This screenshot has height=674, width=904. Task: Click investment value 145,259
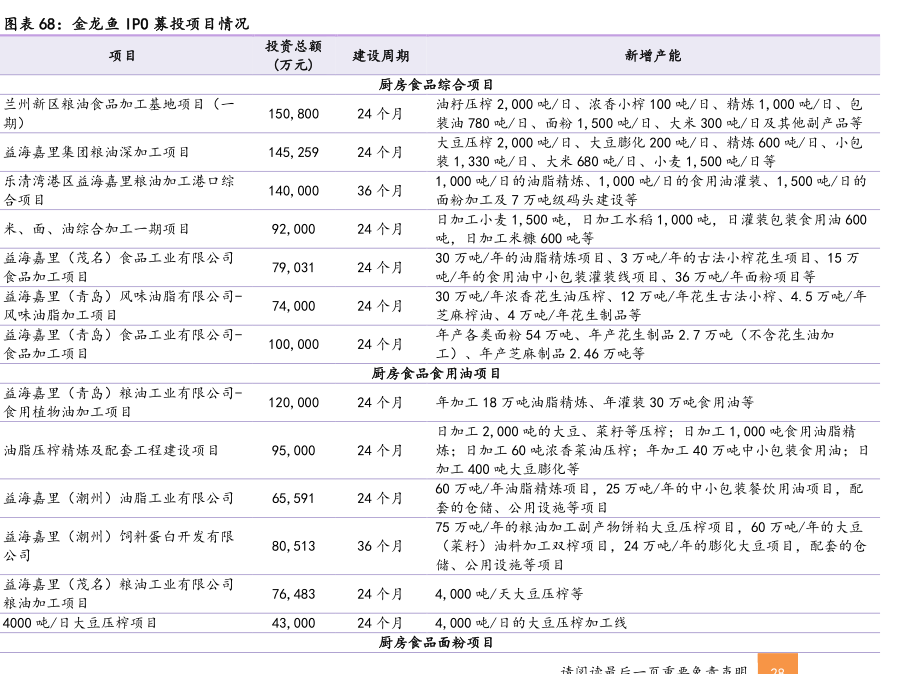tap(293, 152)
